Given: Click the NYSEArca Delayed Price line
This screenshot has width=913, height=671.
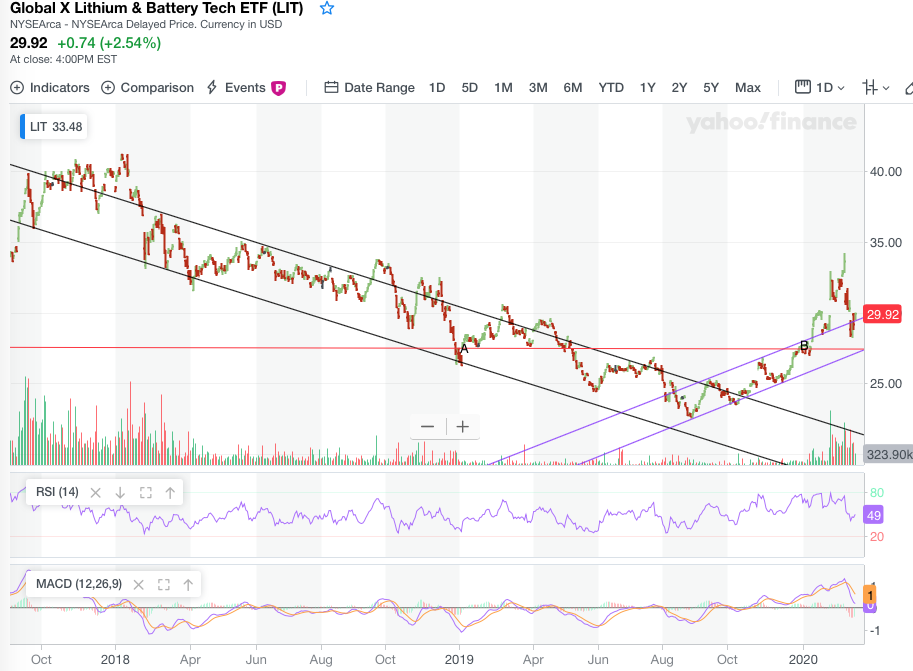Looking at the screenshot, I should coord(146,24).
